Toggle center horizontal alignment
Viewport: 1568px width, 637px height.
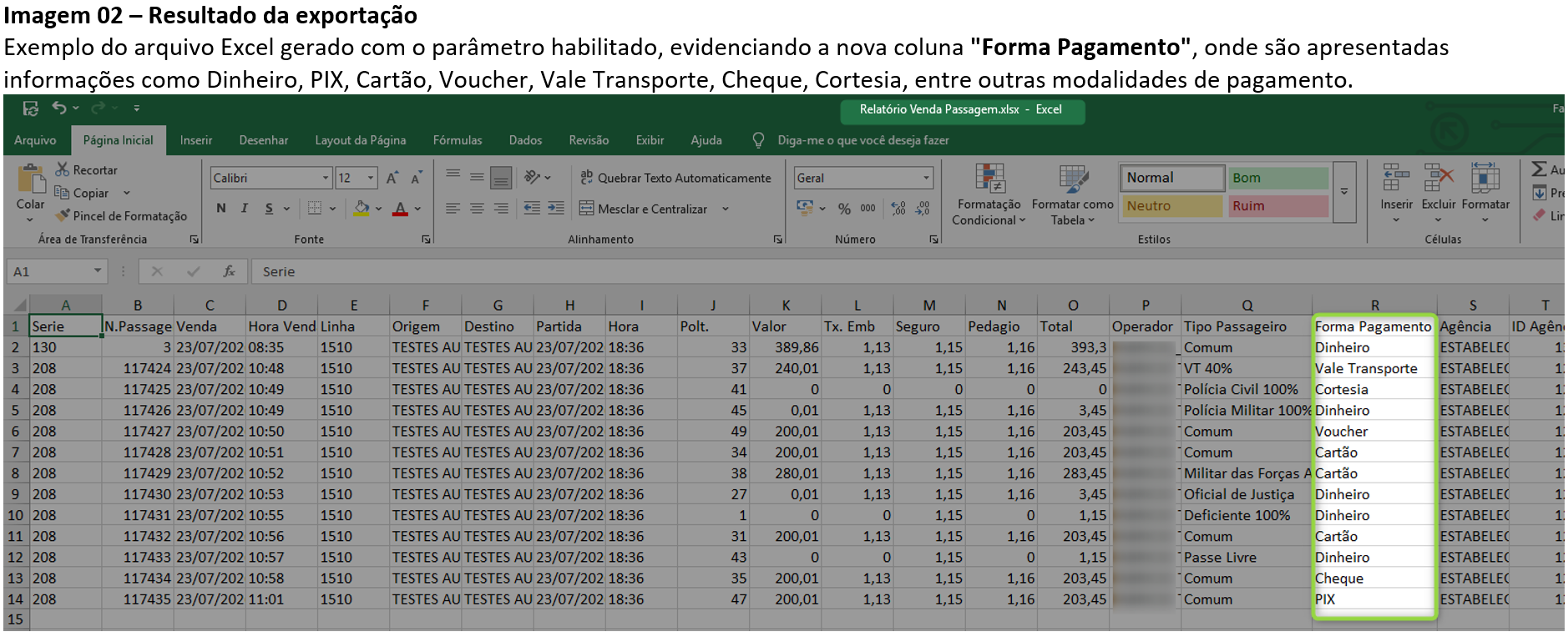pyautogui.click(x=477, y=208)
